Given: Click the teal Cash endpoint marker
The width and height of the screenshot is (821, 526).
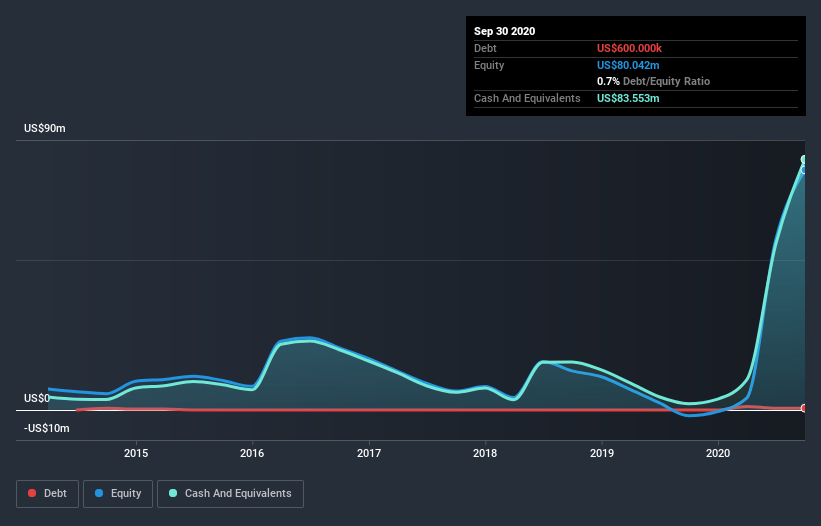Looking at the screenshot, I should [x=804, y=159].
